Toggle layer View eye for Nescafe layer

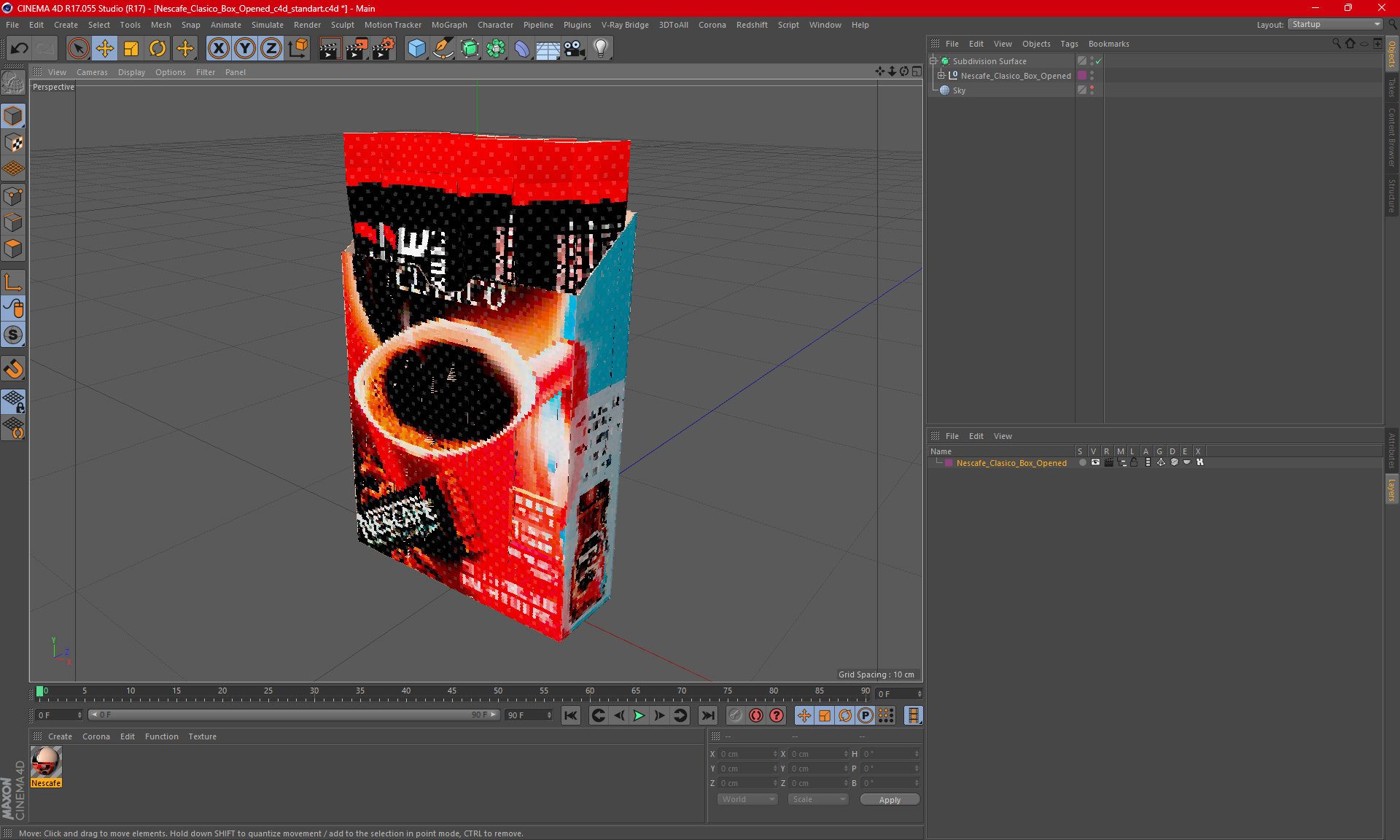[x=1095, y=462]
